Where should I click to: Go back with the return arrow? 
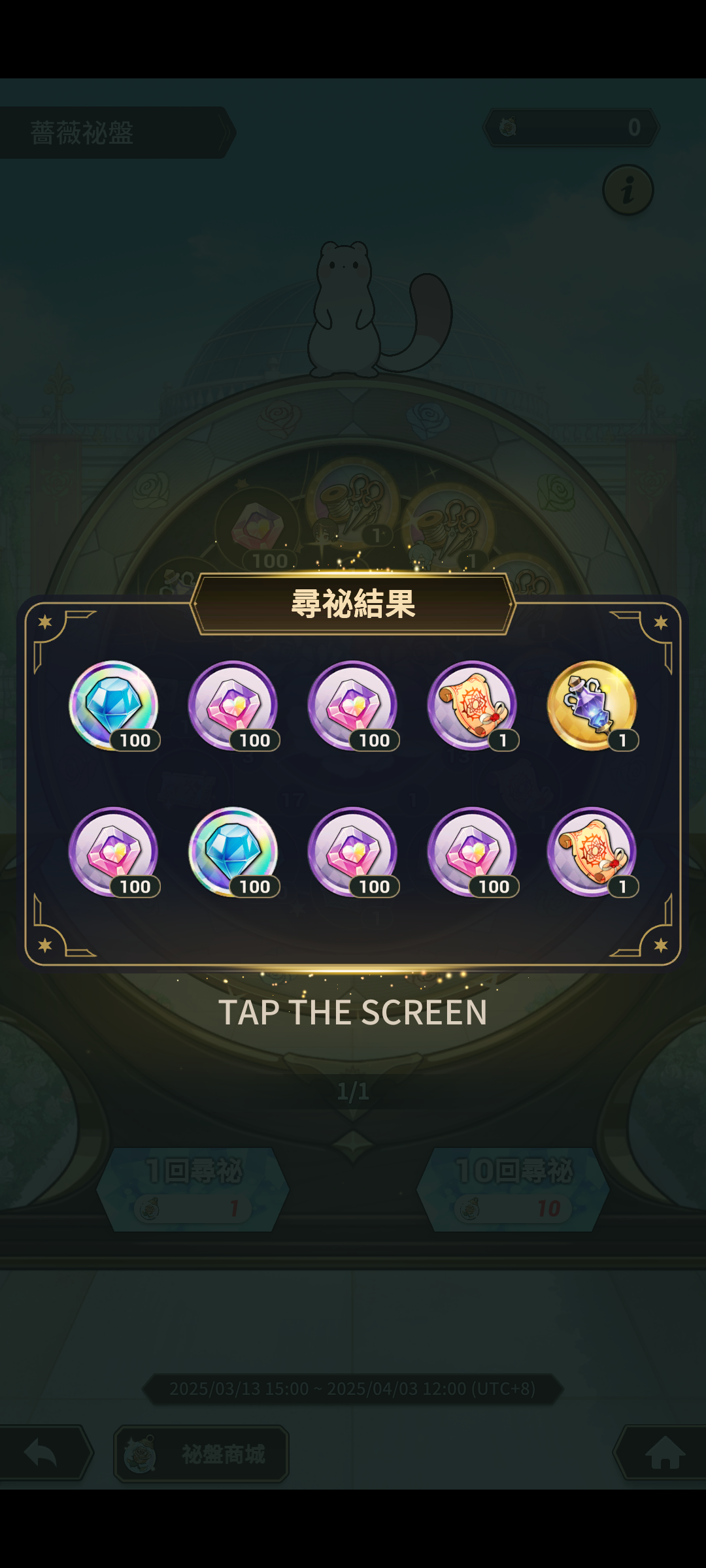coord(44,1453)
